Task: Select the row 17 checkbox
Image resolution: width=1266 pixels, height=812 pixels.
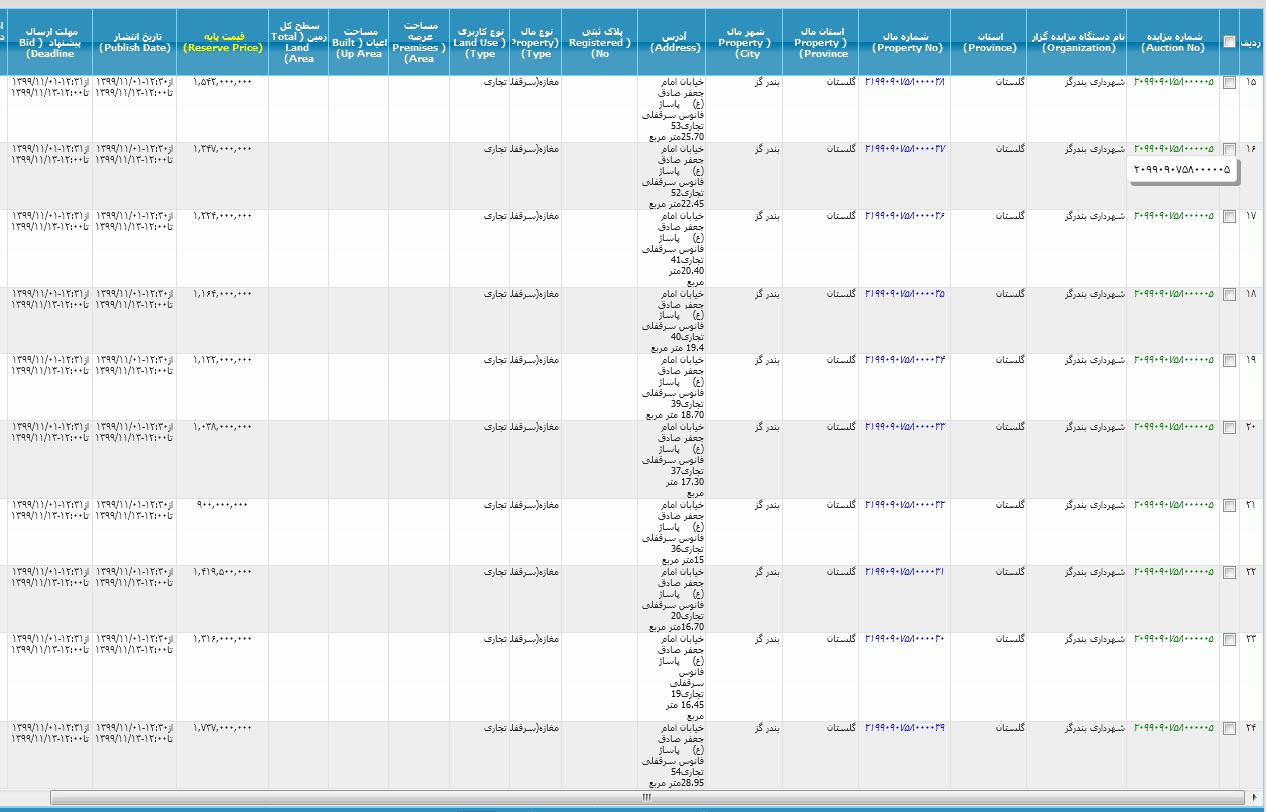Action: click(x=1229, y=216)
